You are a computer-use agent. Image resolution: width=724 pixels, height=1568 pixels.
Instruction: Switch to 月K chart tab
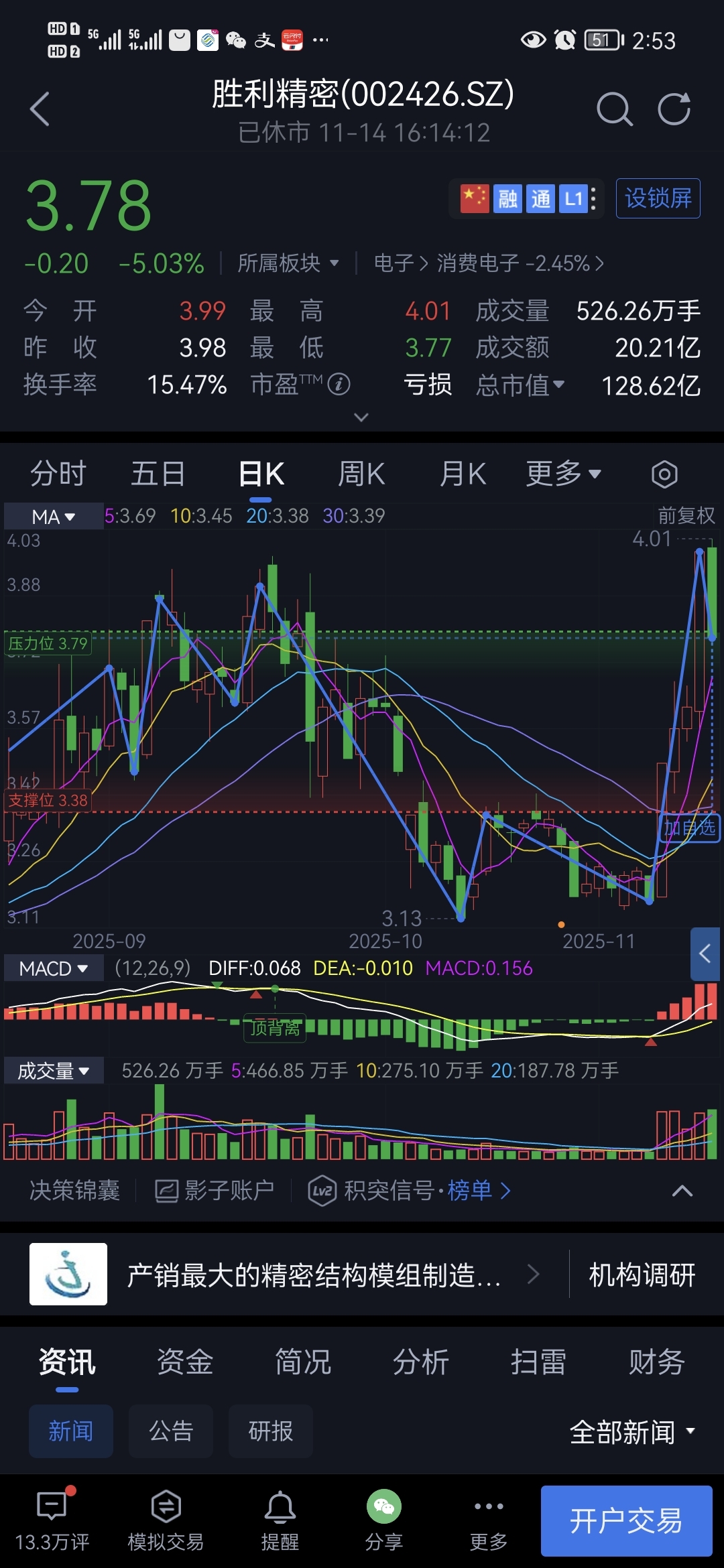[463, 474]
